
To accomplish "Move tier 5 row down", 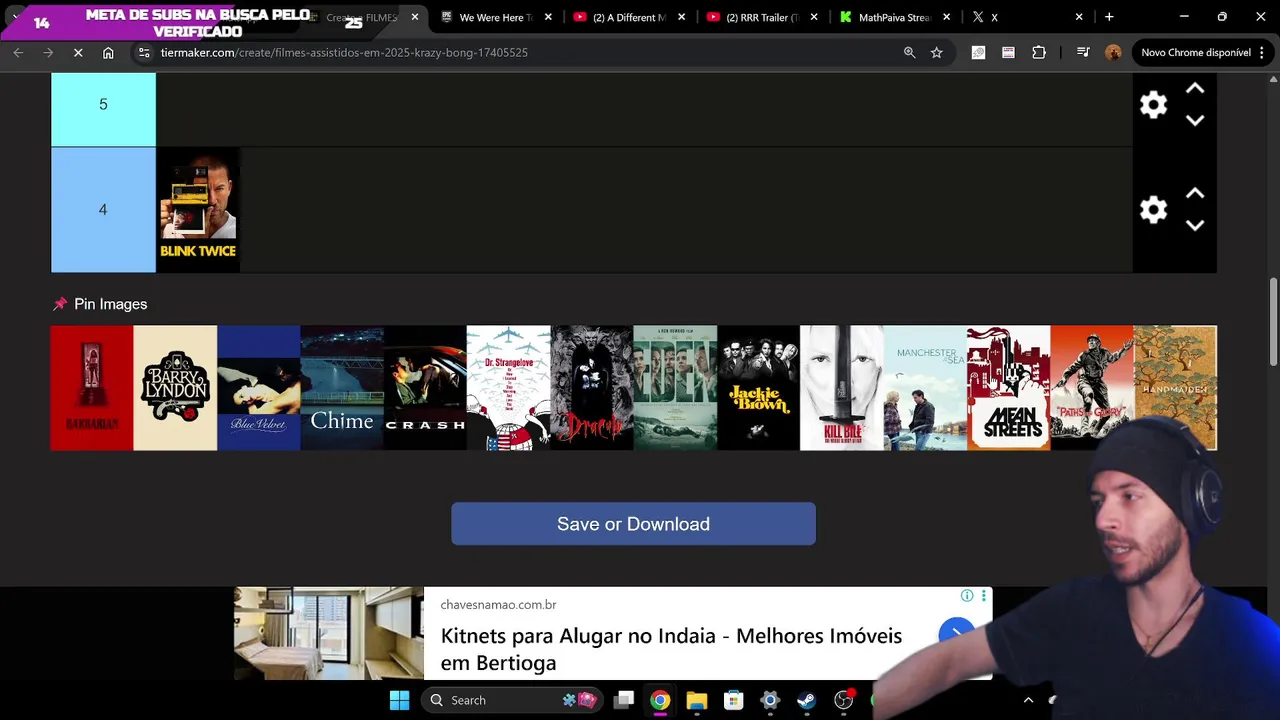I will pos(1194,120).
